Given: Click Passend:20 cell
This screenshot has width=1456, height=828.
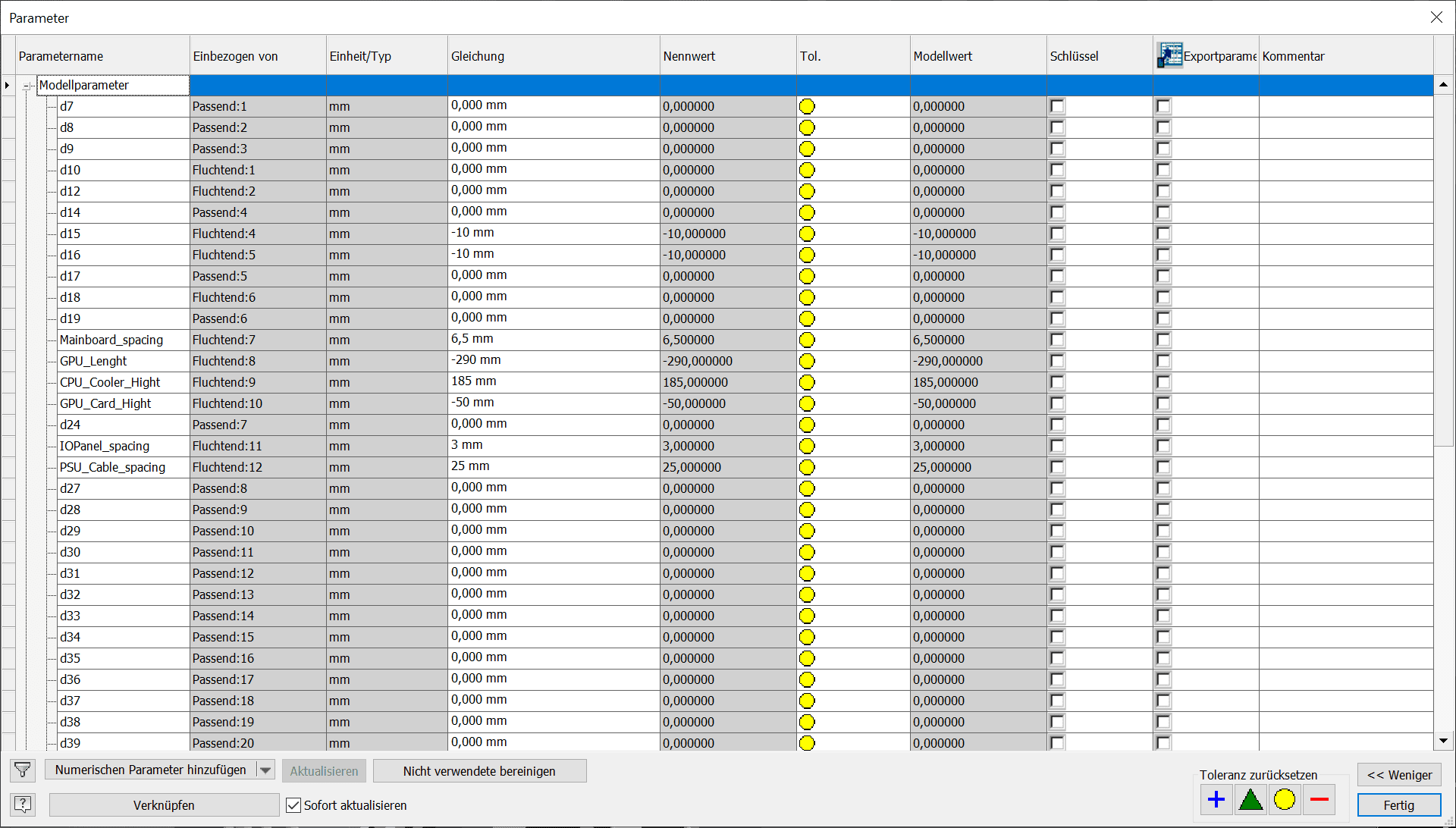Looking at the screenshot, I should 258,743.
